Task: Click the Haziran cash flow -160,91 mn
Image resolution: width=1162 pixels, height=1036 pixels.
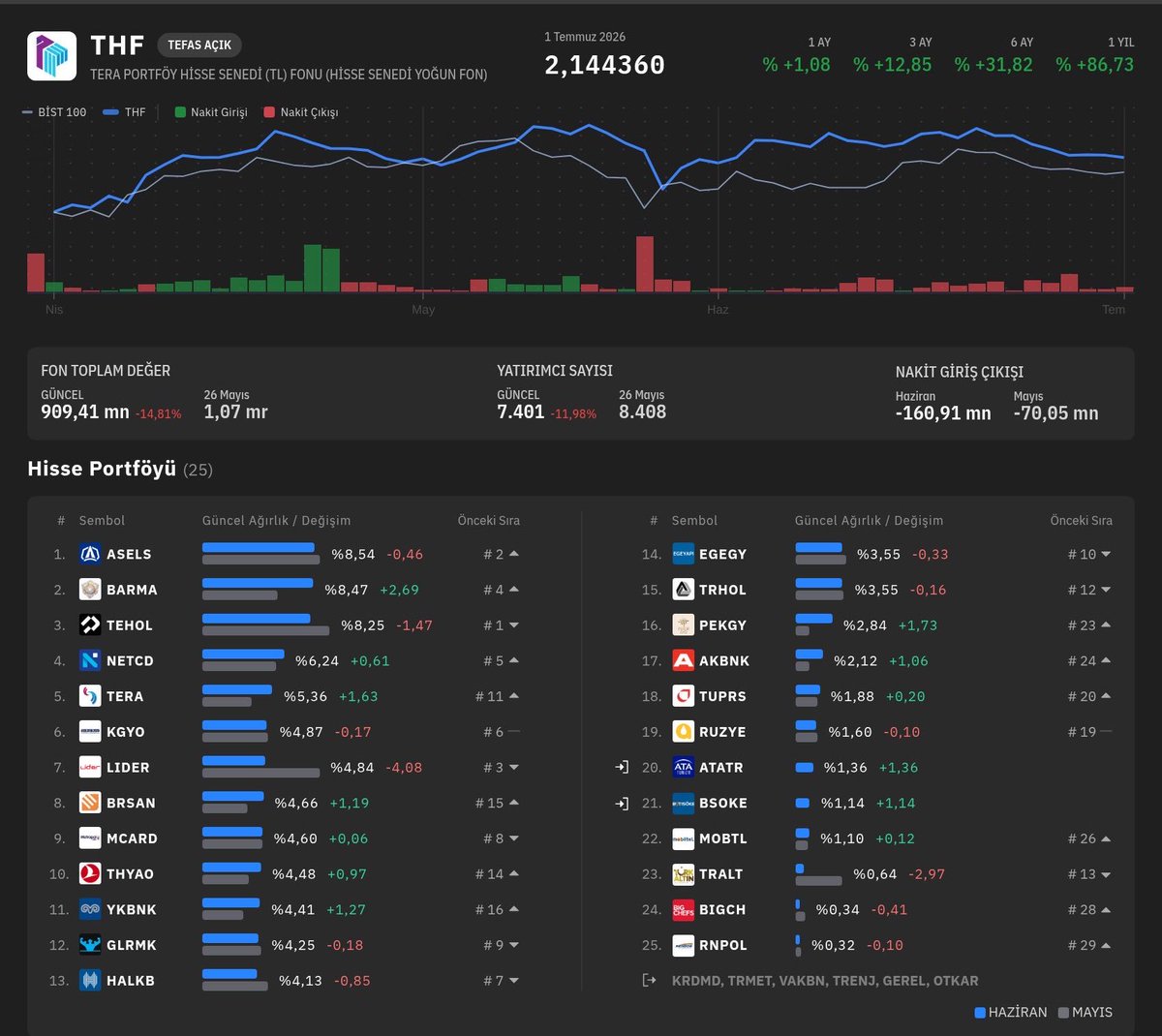Action: point(943,413)
